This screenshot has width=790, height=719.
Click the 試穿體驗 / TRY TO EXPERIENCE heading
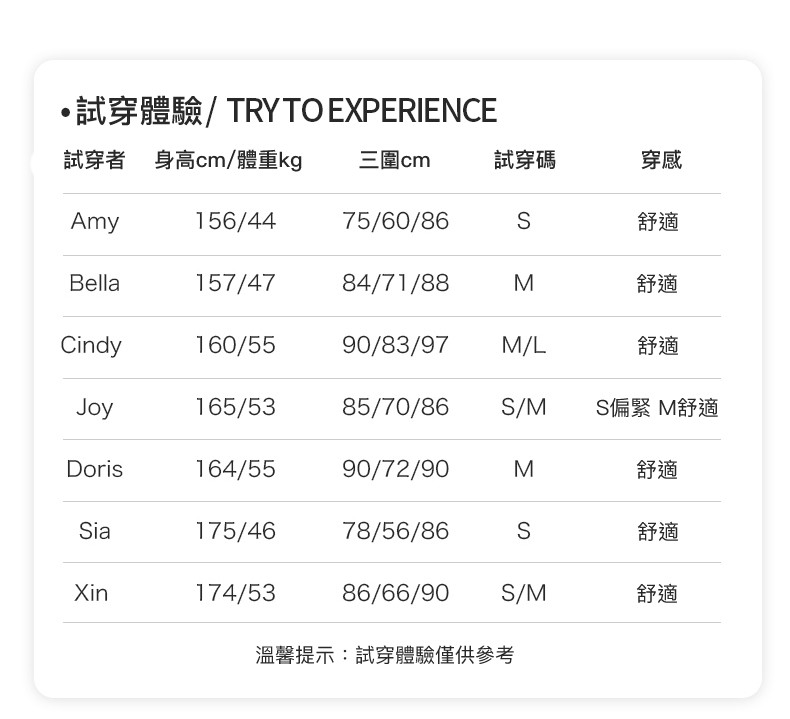279,111
